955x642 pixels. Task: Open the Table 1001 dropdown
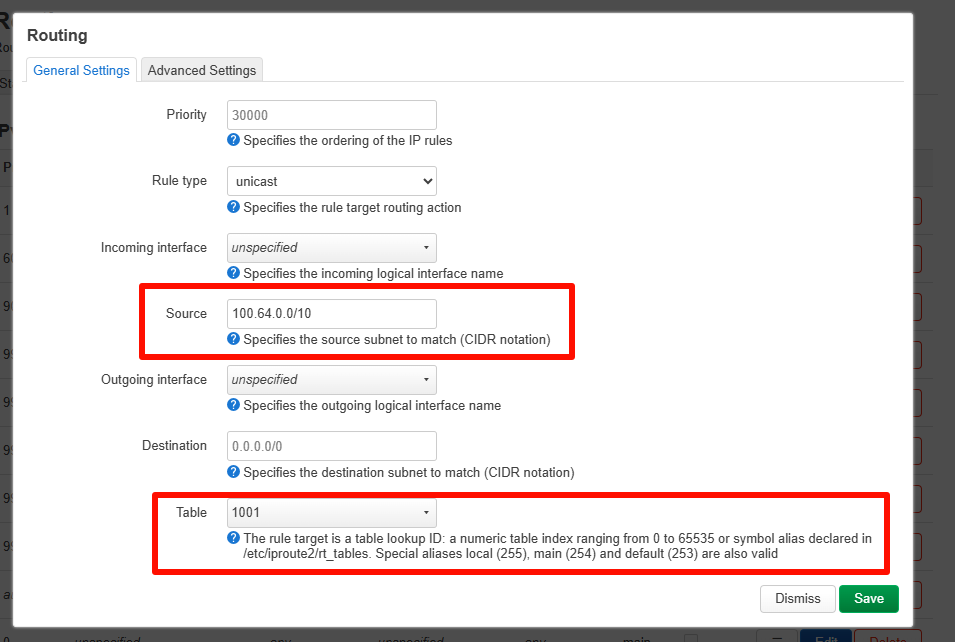click(331, 513)
